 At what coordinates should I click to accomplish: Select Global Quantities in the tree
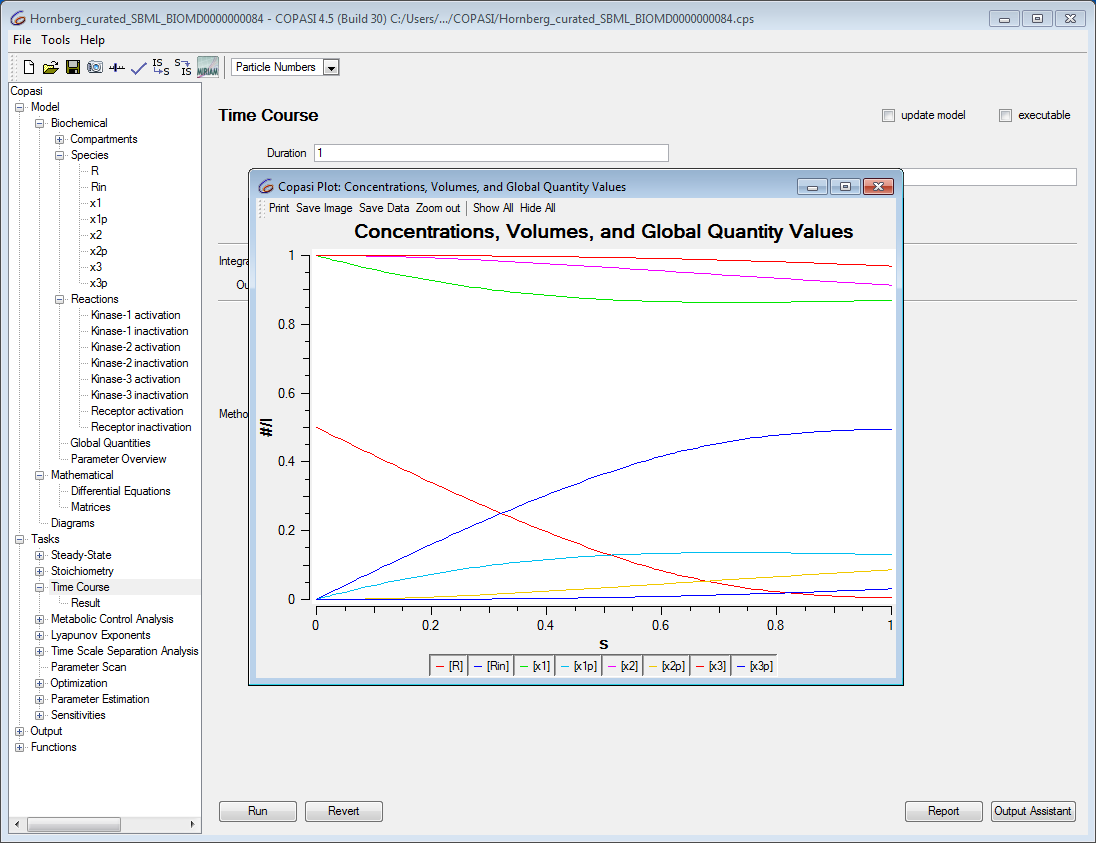coord(110,443)
